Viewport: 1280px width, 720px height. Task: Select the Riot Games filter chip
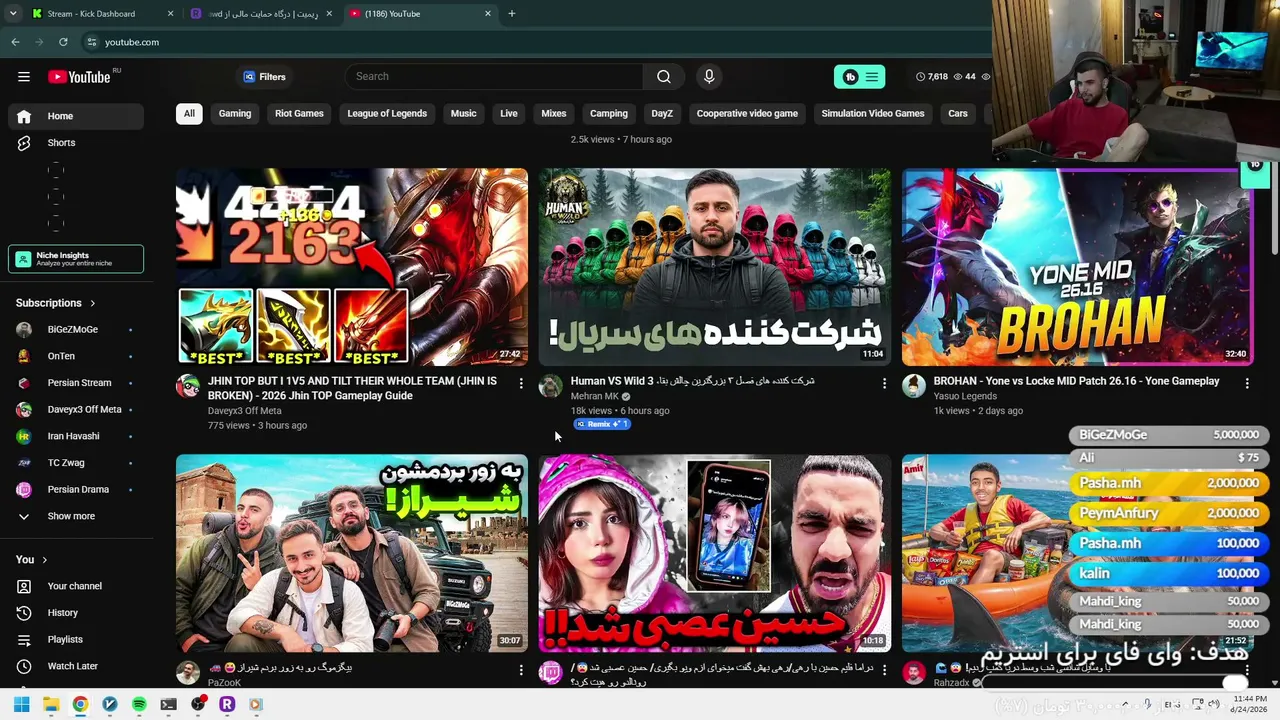299,114
